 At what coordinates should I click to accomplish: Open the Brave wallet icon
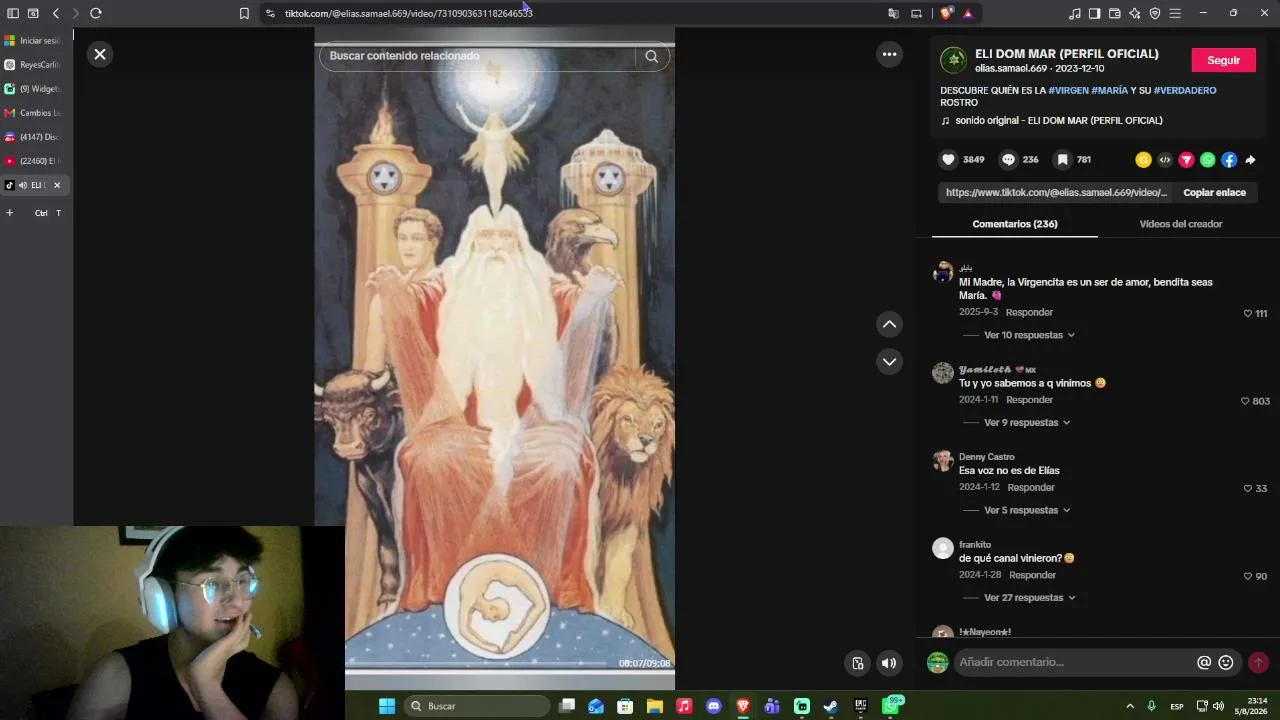click(x=1114, y=13)
